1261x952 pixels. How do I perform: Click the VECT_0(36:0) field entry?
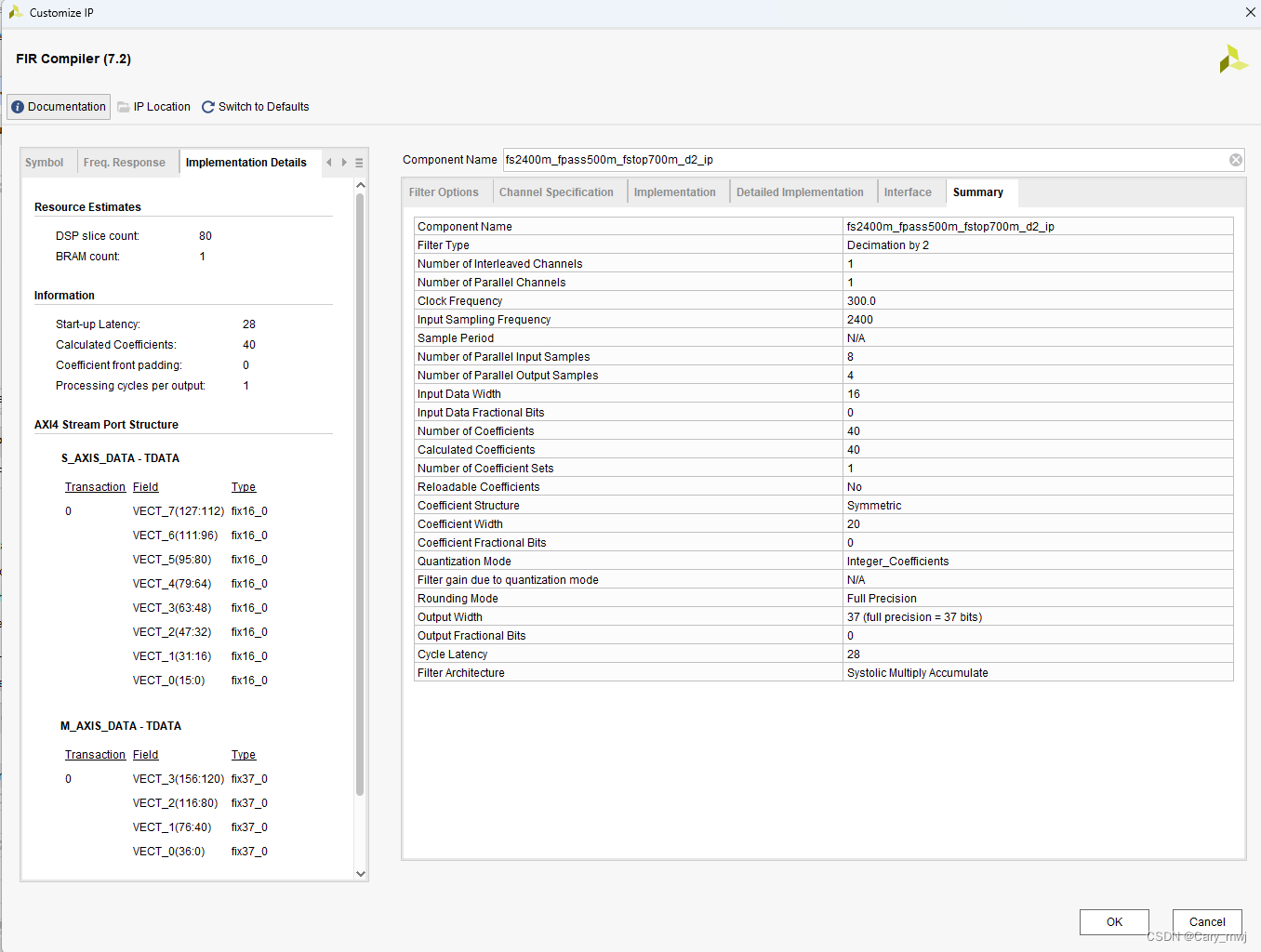[169, 852]
